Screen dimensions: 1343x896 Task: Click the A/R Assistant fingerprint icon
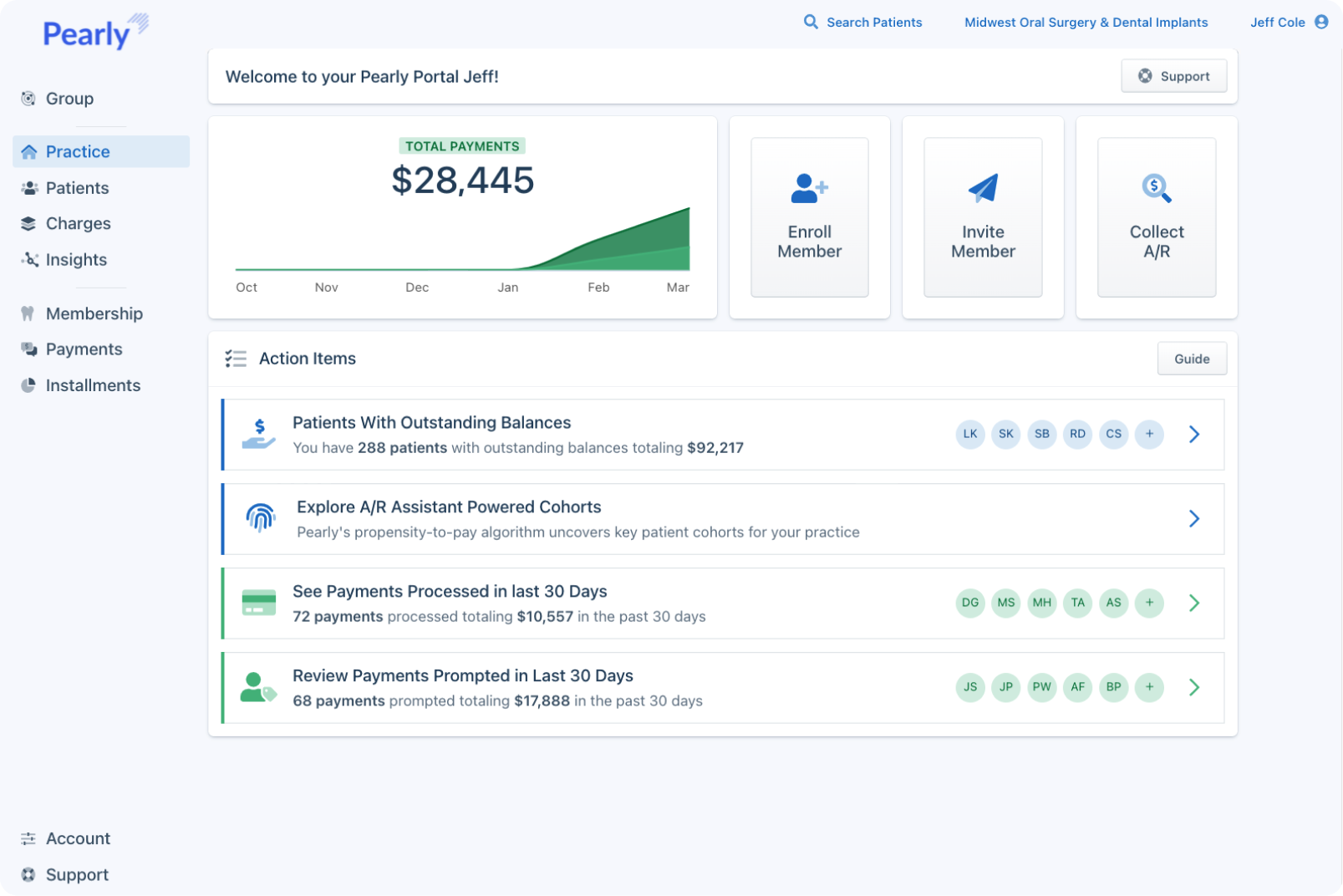[x=261, y=518]
